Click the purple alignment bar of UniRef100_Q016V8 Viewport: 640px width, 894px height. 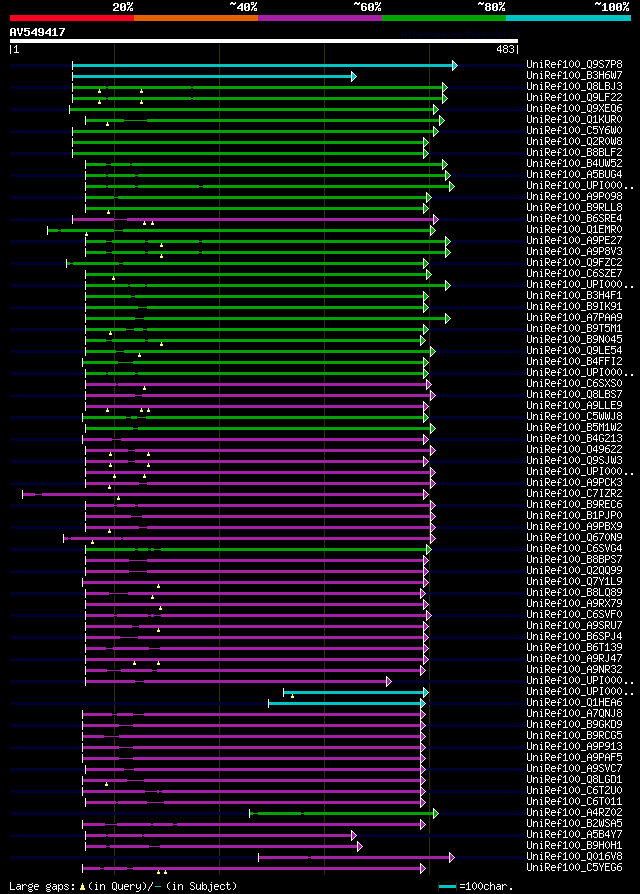[357, 857]
